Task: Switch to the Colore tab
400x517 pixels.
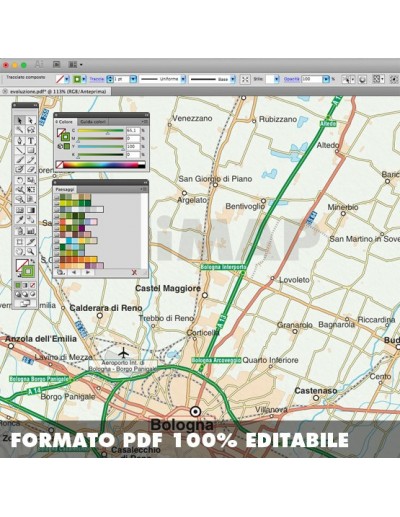Action: pos(65,122)
